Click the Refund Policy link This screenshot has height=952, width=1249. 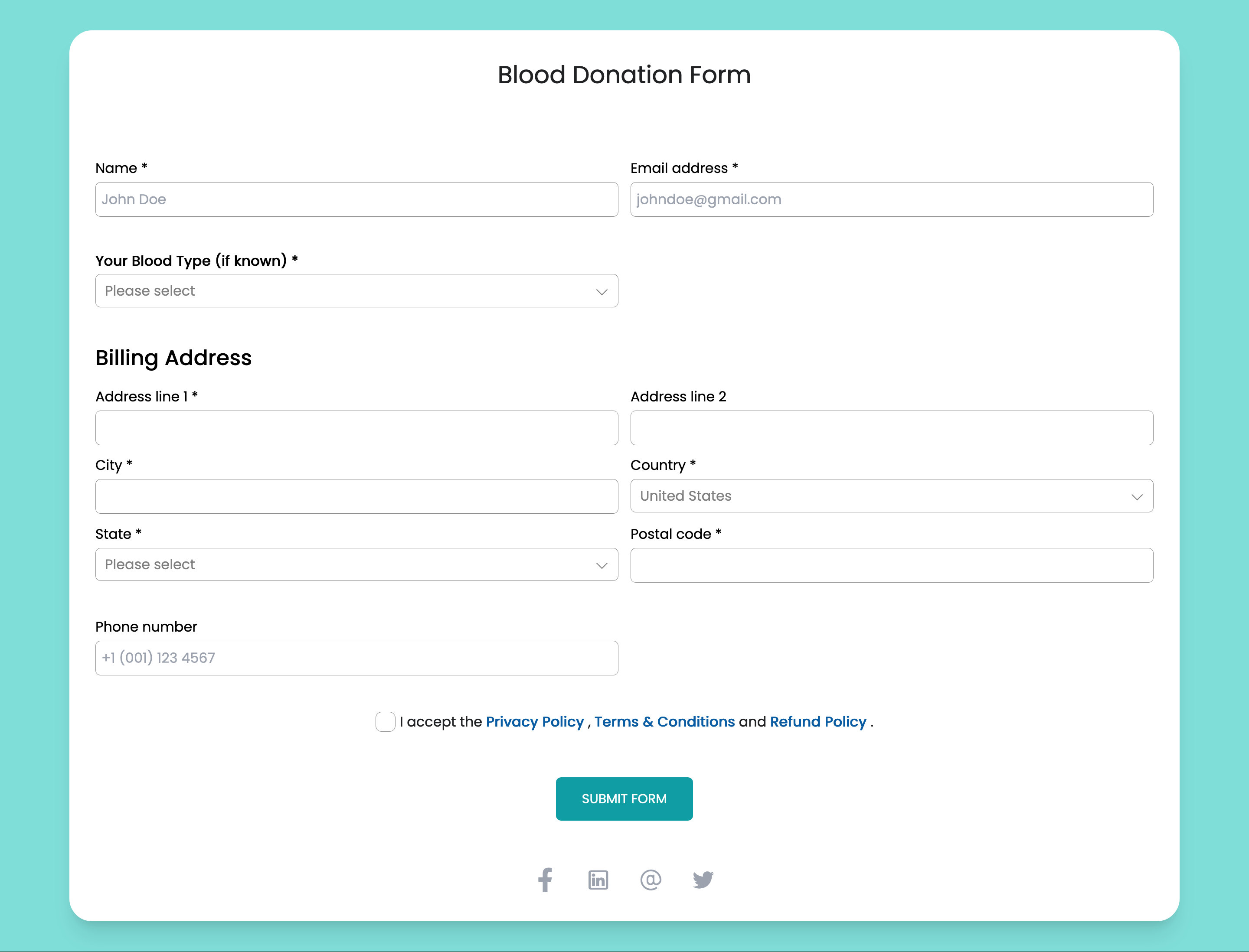coord(817,721)
